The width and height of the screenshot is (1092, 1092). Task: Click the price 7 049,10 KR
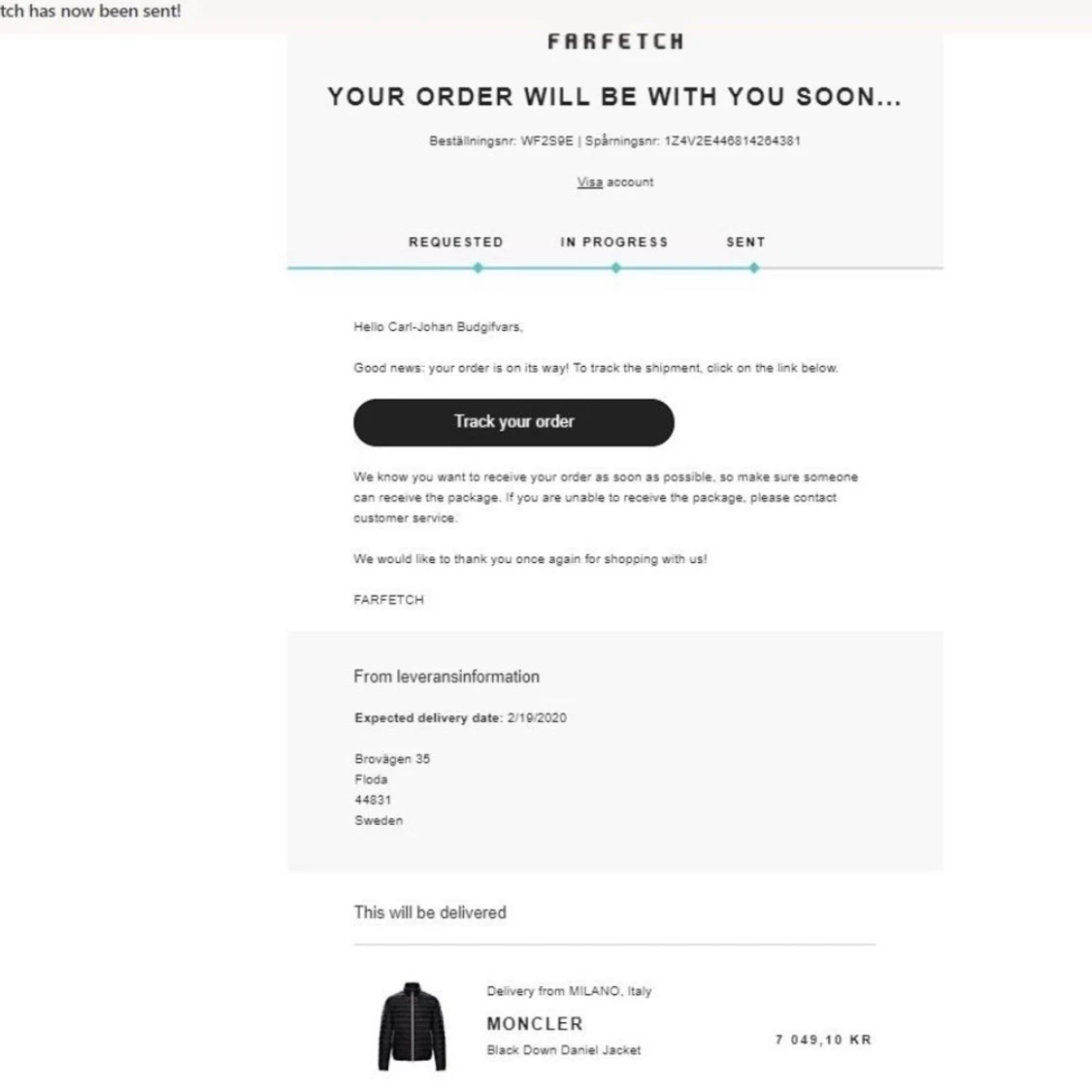(823, 1039)
